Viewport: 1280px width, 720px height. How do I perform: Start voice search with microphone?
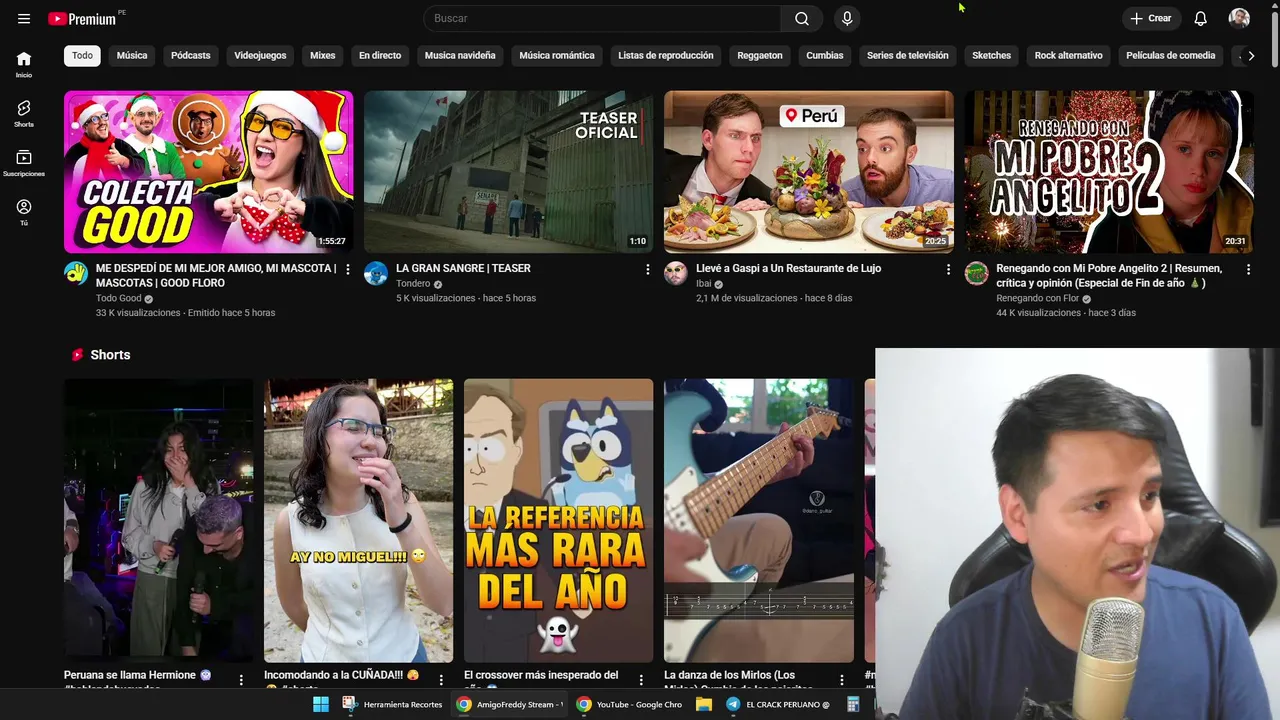pos(847,18)
